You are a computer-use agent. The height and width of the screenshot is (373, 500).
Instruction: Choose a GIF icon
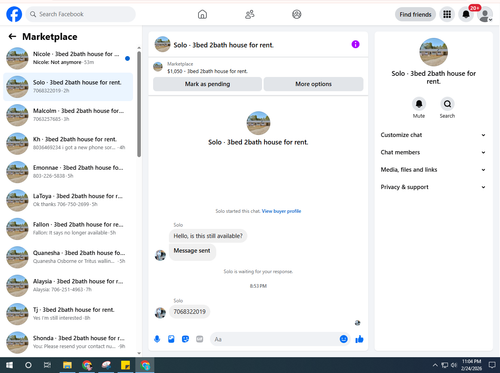tap(199, 339)
